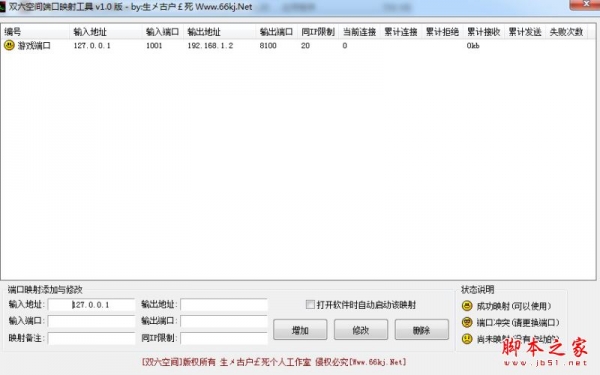This screenshot has height=375, width=600.
Task: Sort by the 失败次数 column header
Action: click(x=566, y=32)
